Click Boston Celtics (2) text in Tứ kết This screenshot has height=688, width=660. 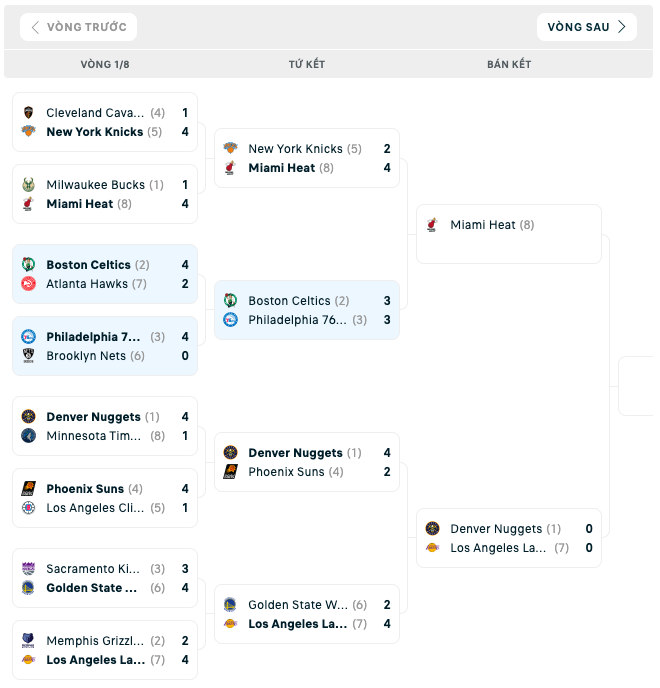[299, 301]
